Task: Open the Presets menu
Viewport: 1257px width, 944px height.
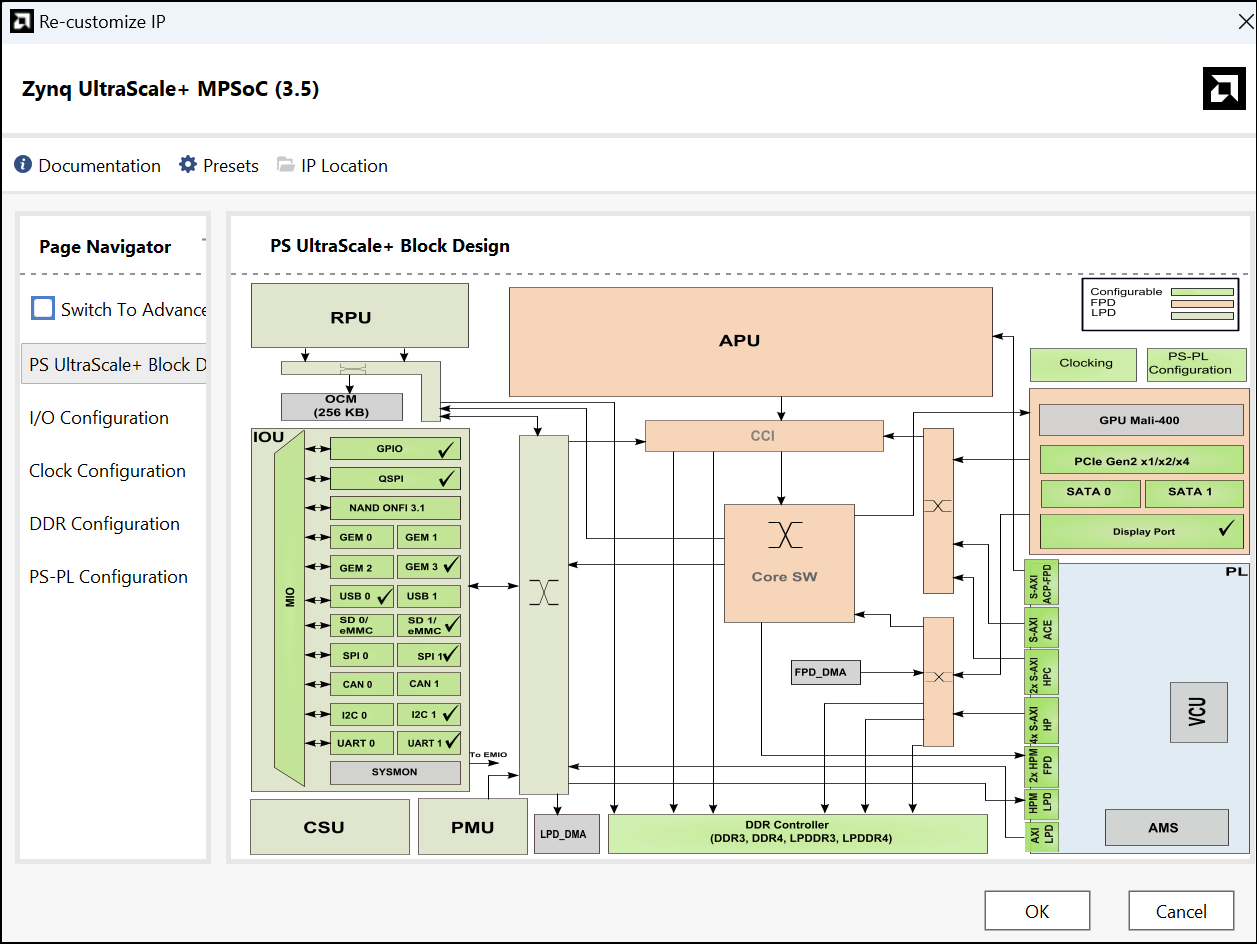Action: pos(231,166)
